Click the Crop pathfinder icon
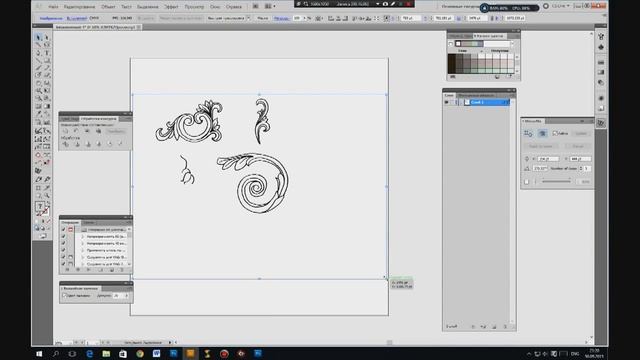Viewport: 640px width, 360px height. 98,144
